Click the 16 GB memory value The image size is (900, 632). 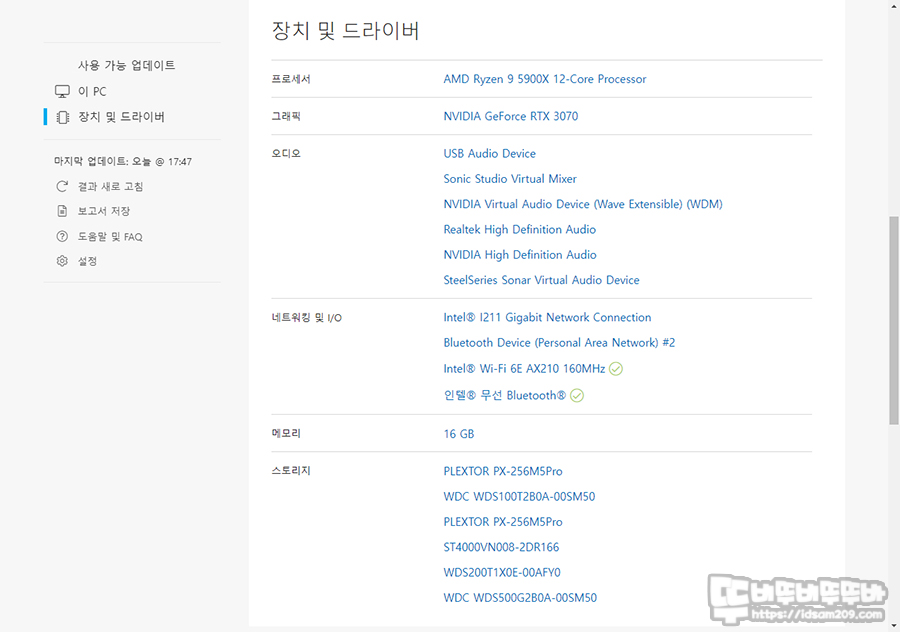click(x=459, y=434)
